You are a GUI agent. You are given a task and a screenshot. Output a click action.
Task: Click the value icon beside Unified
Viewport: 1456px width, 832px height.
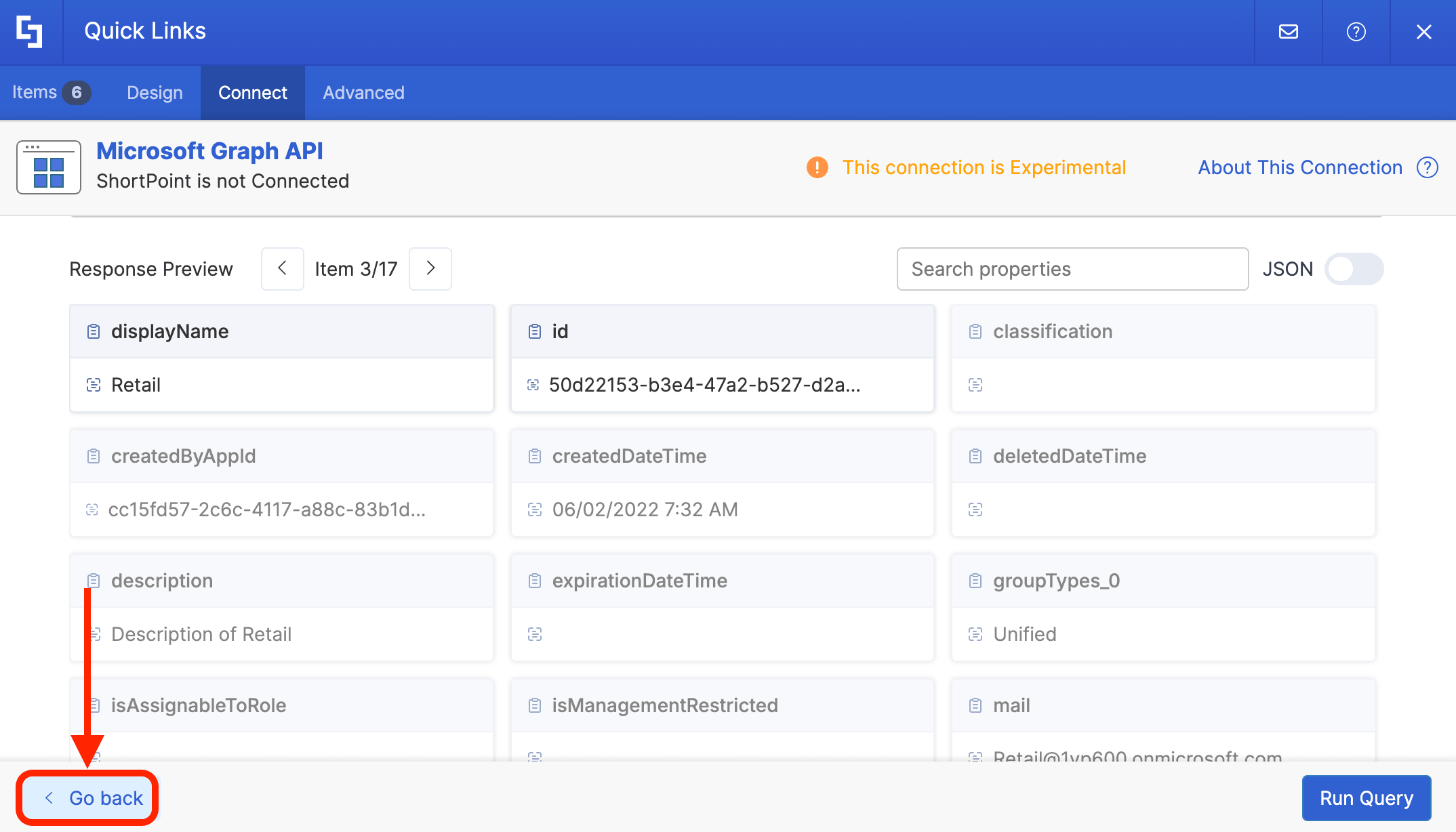(975, 634)
